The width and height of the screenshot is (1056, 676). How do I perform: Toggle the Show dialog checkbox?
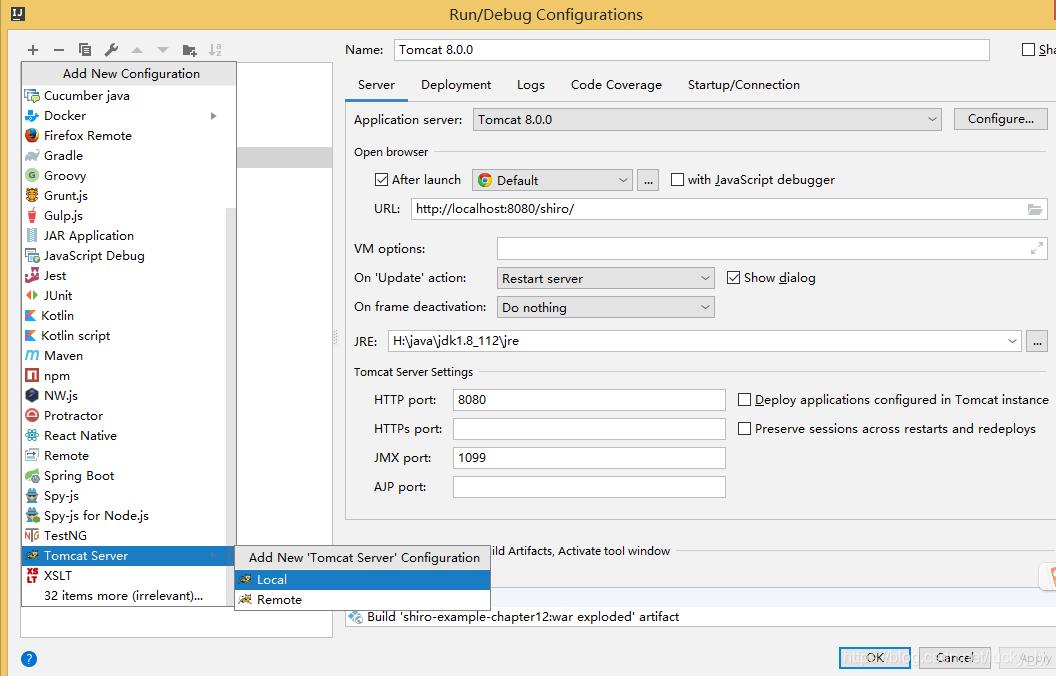[733, 278]
